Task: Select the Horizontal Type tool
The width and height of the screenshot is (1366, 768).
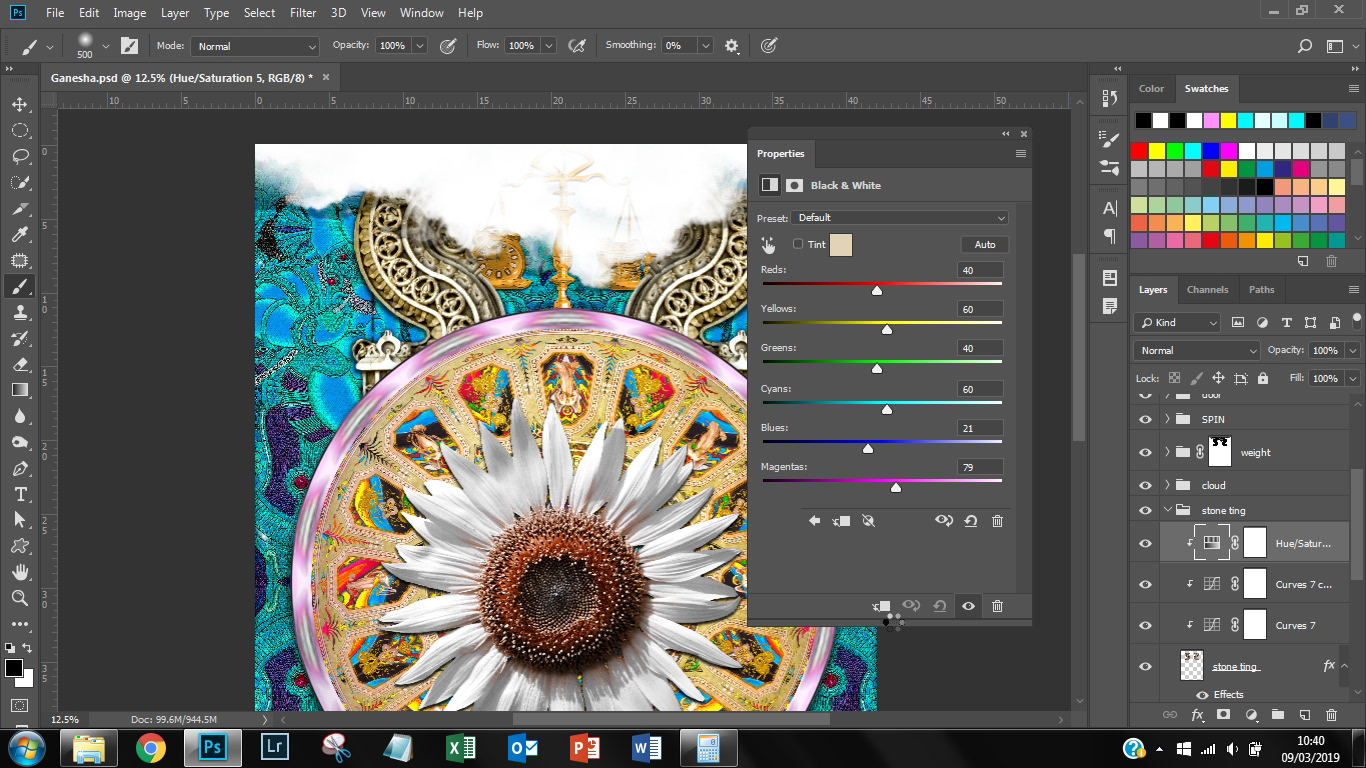Action: [20, 495]
